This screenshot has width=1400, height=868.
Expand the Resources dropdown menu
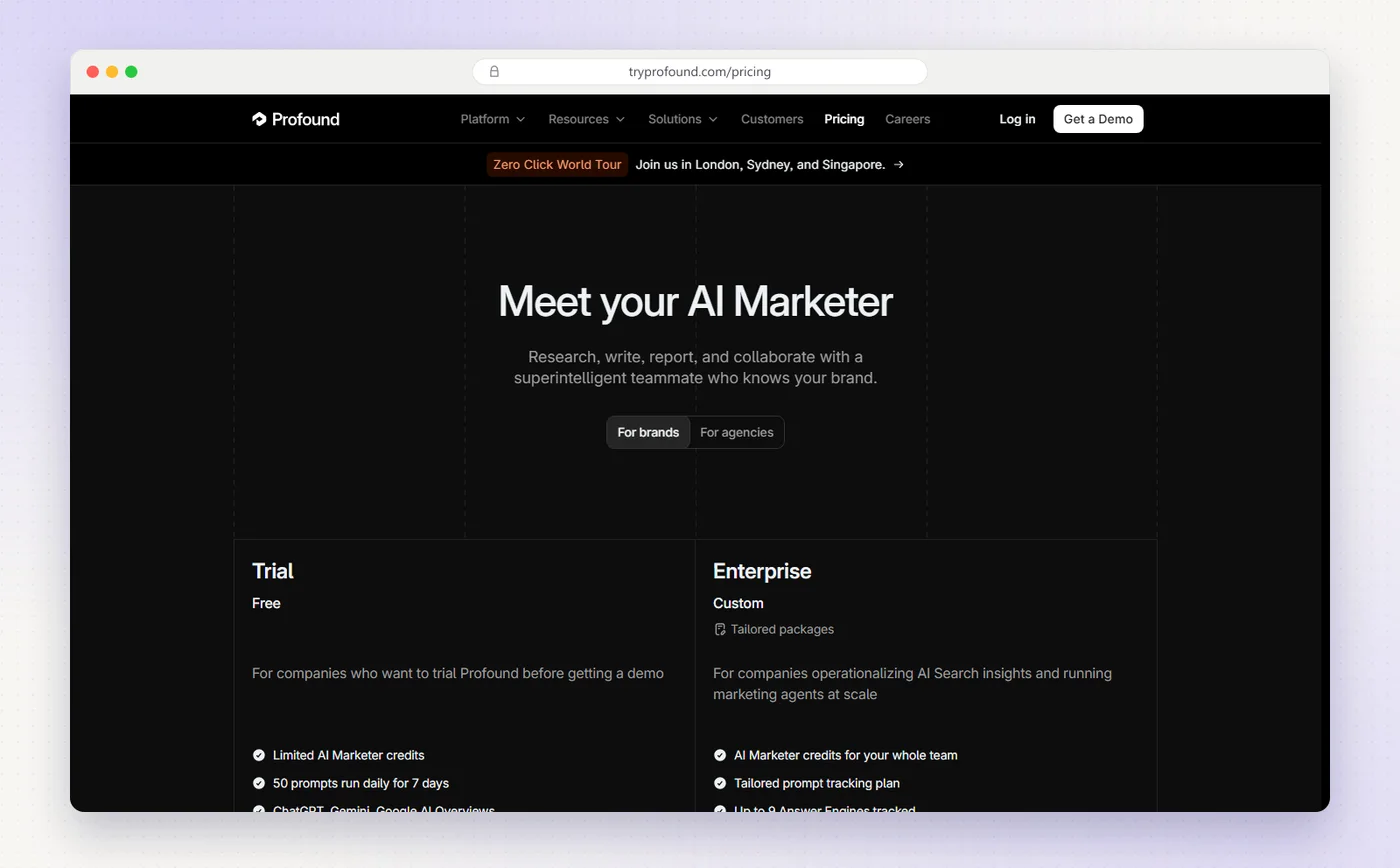coord(586,119)
